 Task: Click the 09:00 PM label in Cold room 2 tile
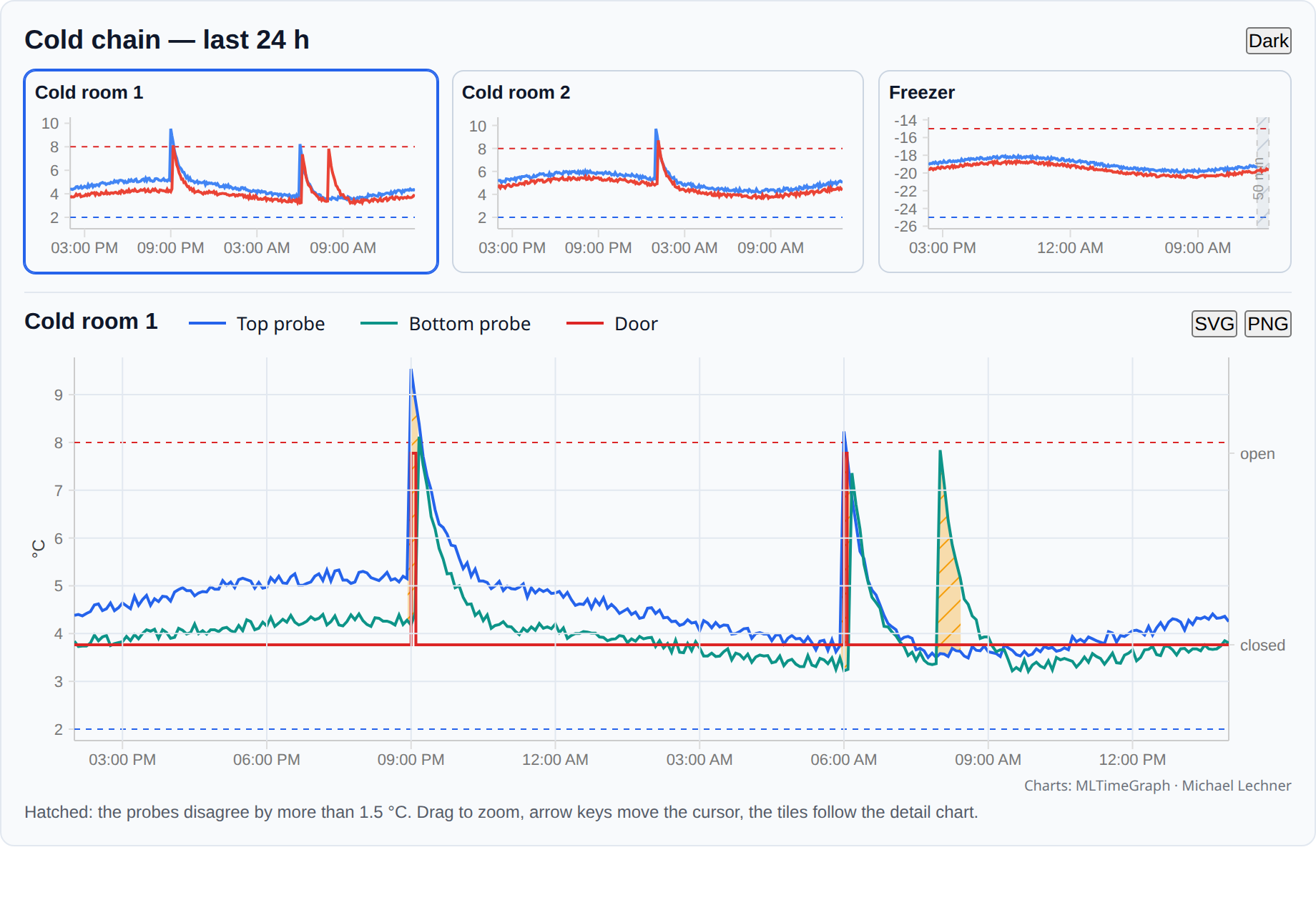coord(598,248)
